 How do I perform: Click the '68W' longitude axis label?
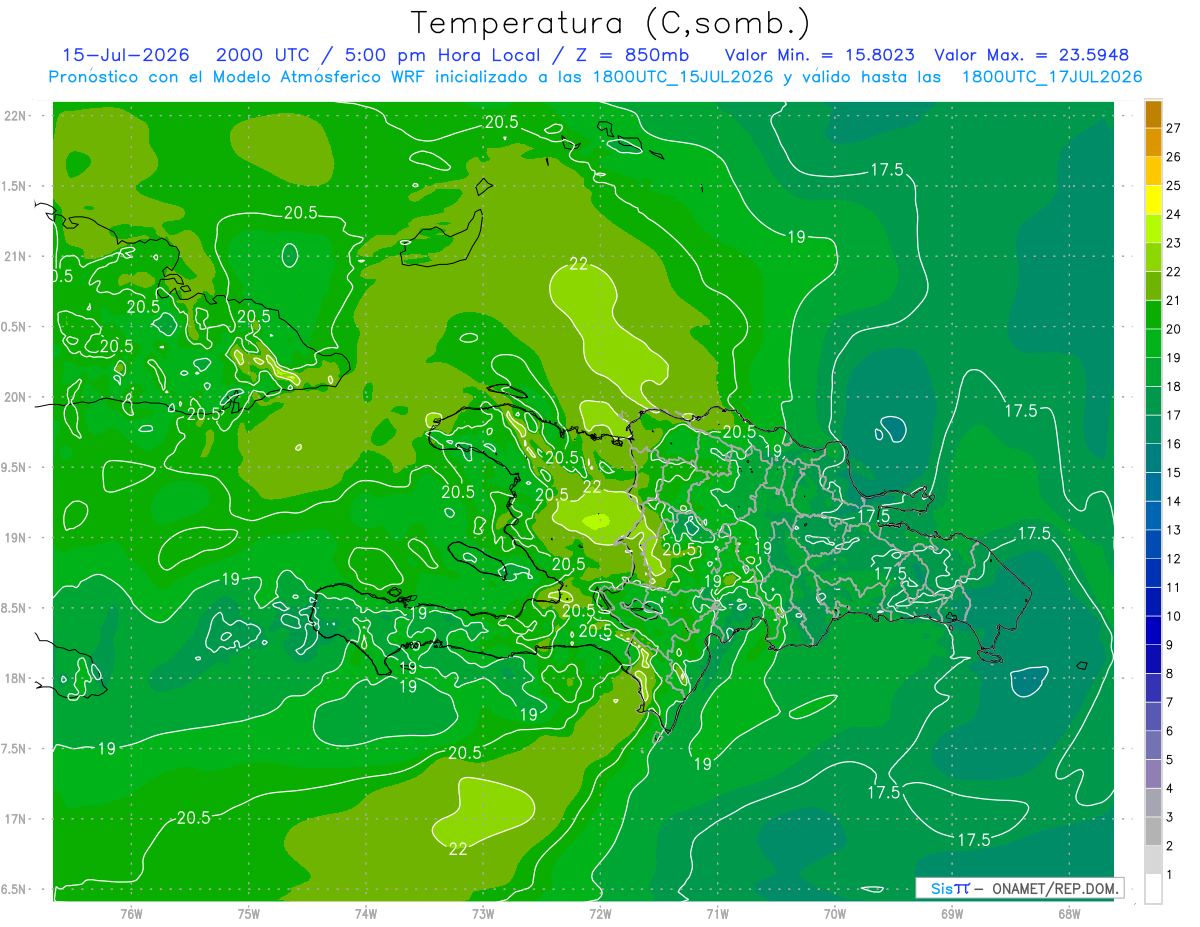(x=1068, y=914)
